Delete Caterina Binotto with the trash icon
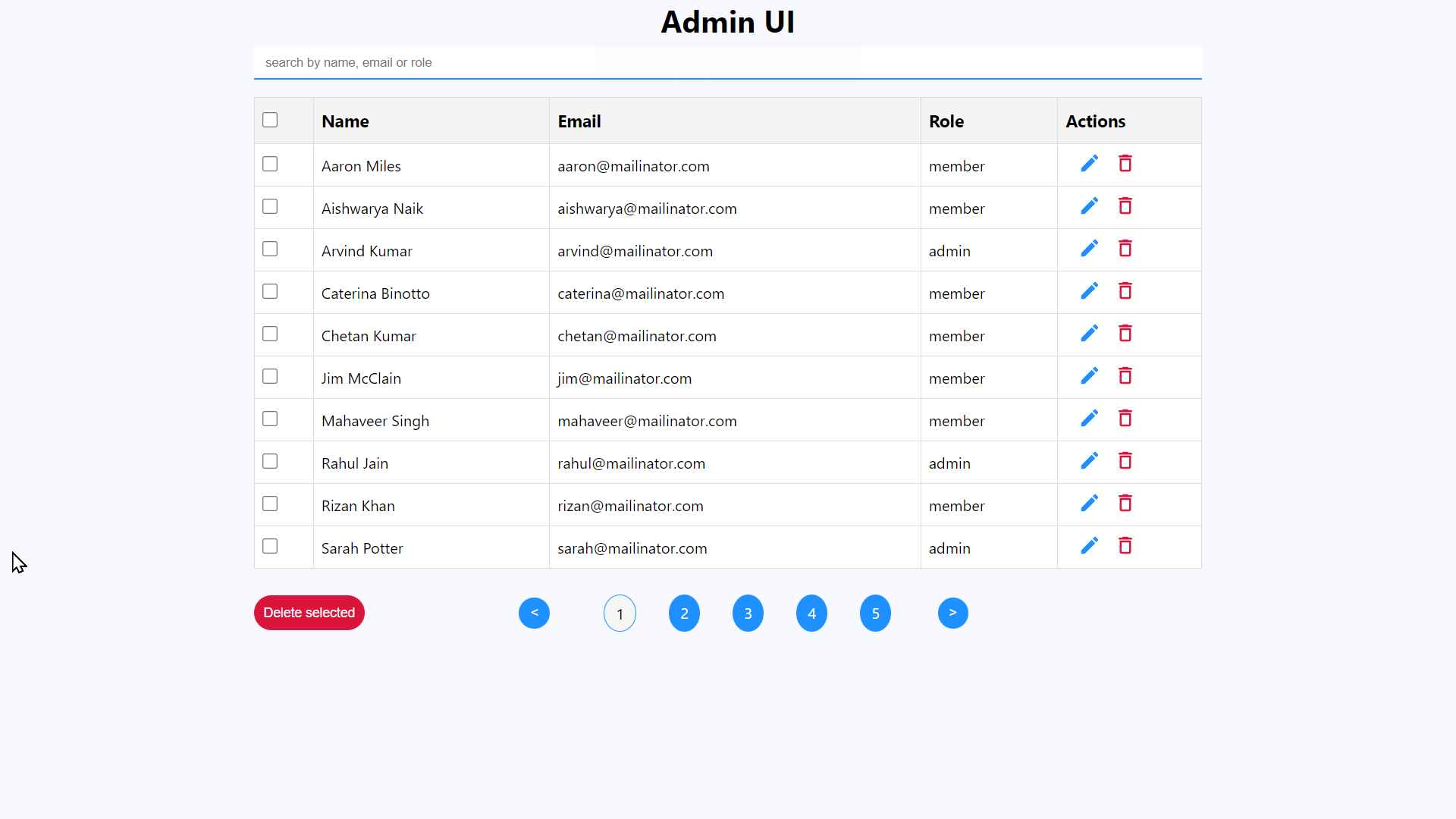The image size is (1456, 819). (x=1125, y=290)
